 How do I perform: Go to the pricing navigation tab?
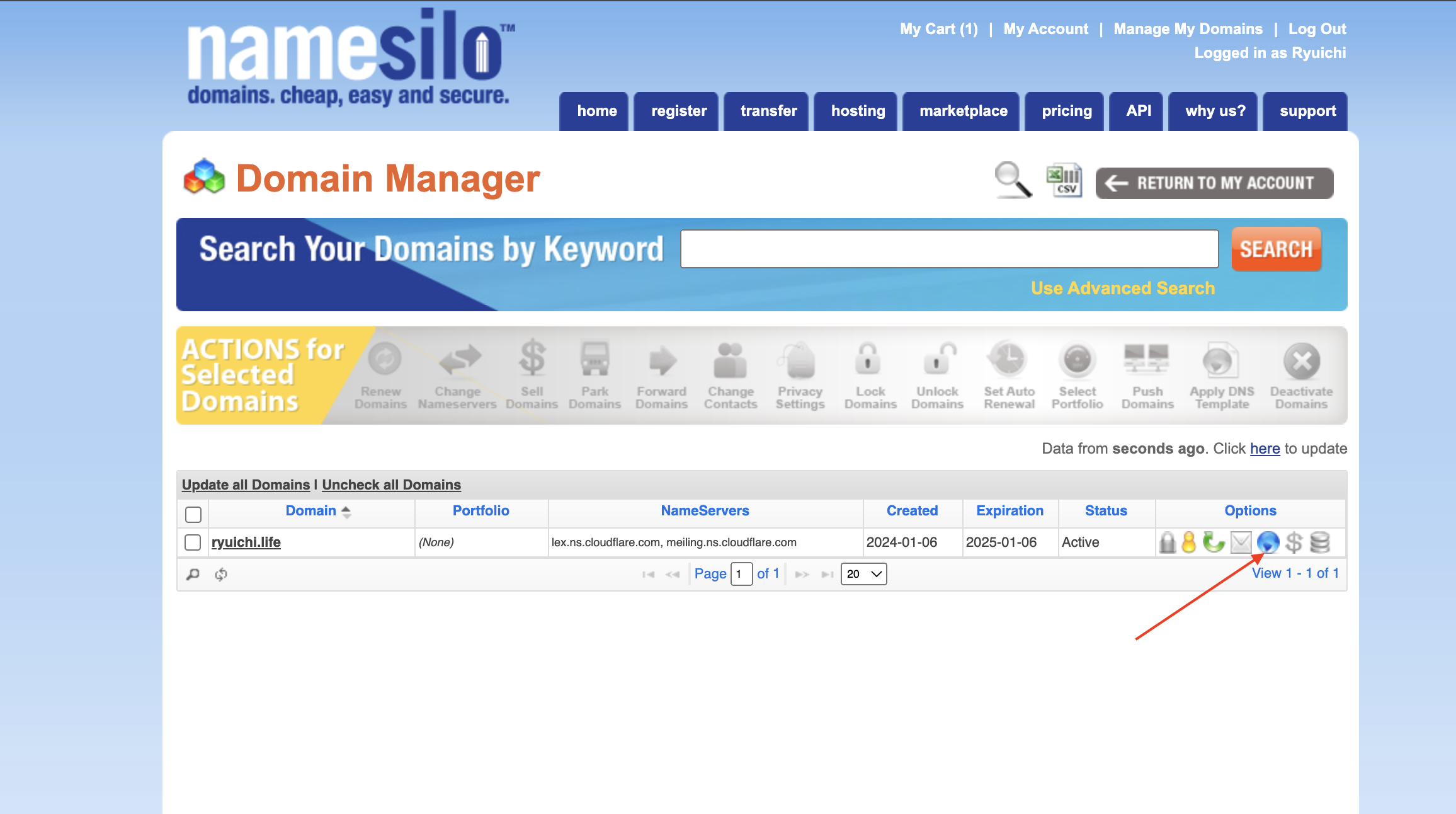click(x=1066, y=112)
